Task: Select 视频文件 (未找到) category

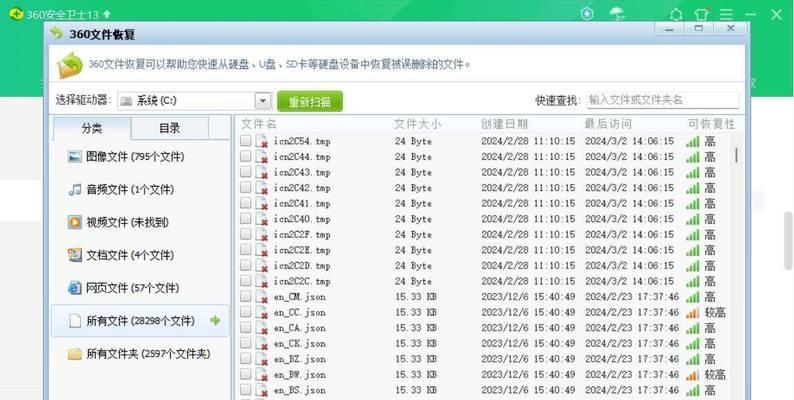Action: click(140, 222)
